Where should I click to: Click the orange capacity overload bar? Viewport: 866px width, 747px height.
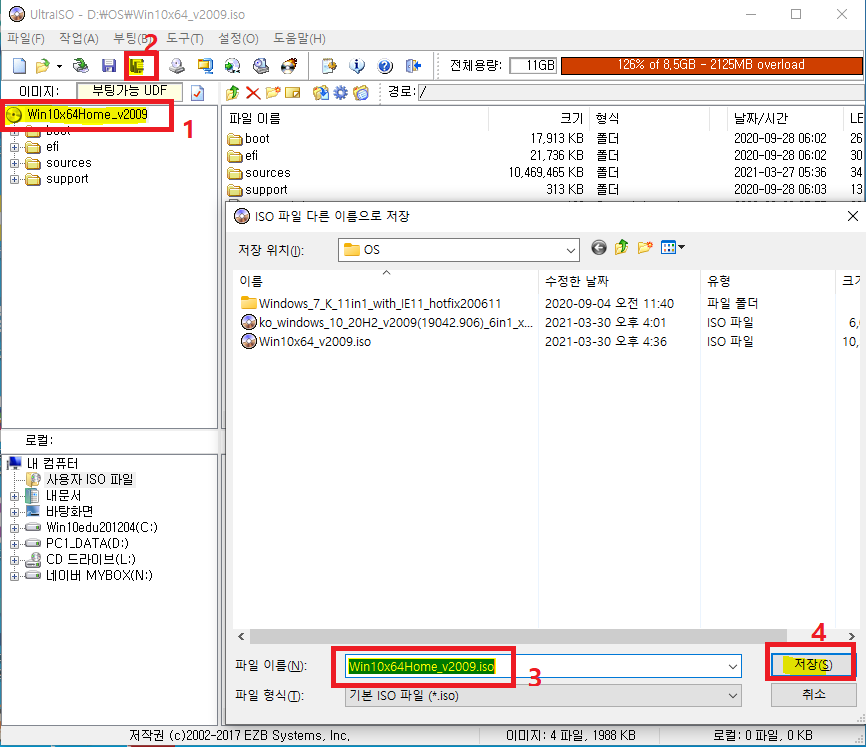pyautogui.click(x=711, y=65)
